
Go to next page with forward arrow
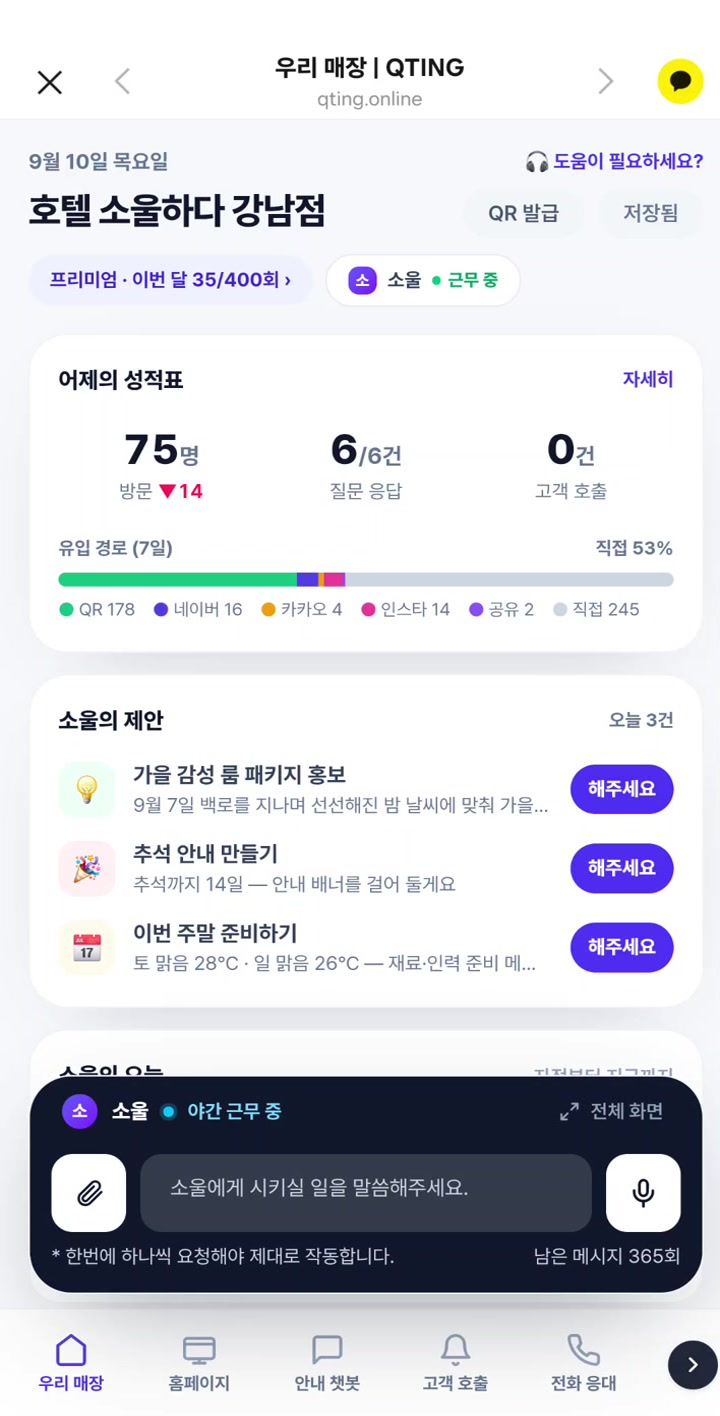pyautogui.click(x=605, y=81)
